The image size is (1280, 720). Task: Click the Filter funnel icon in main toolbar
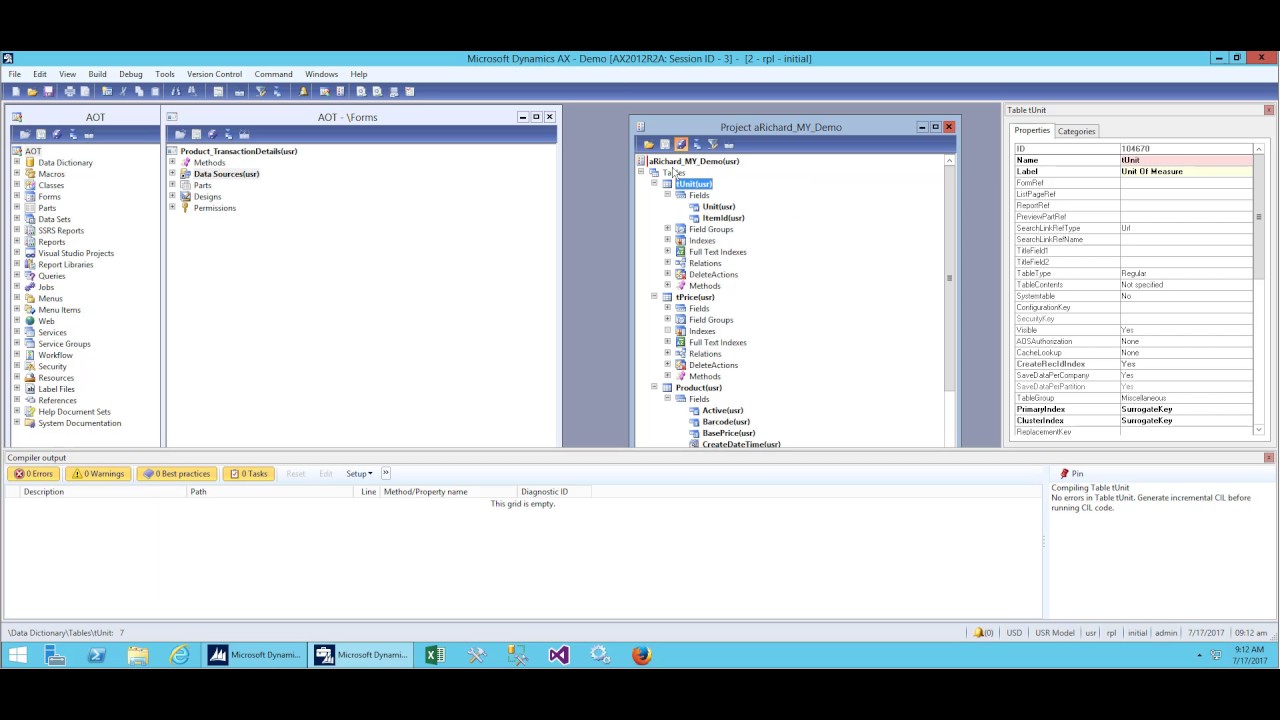260,91
